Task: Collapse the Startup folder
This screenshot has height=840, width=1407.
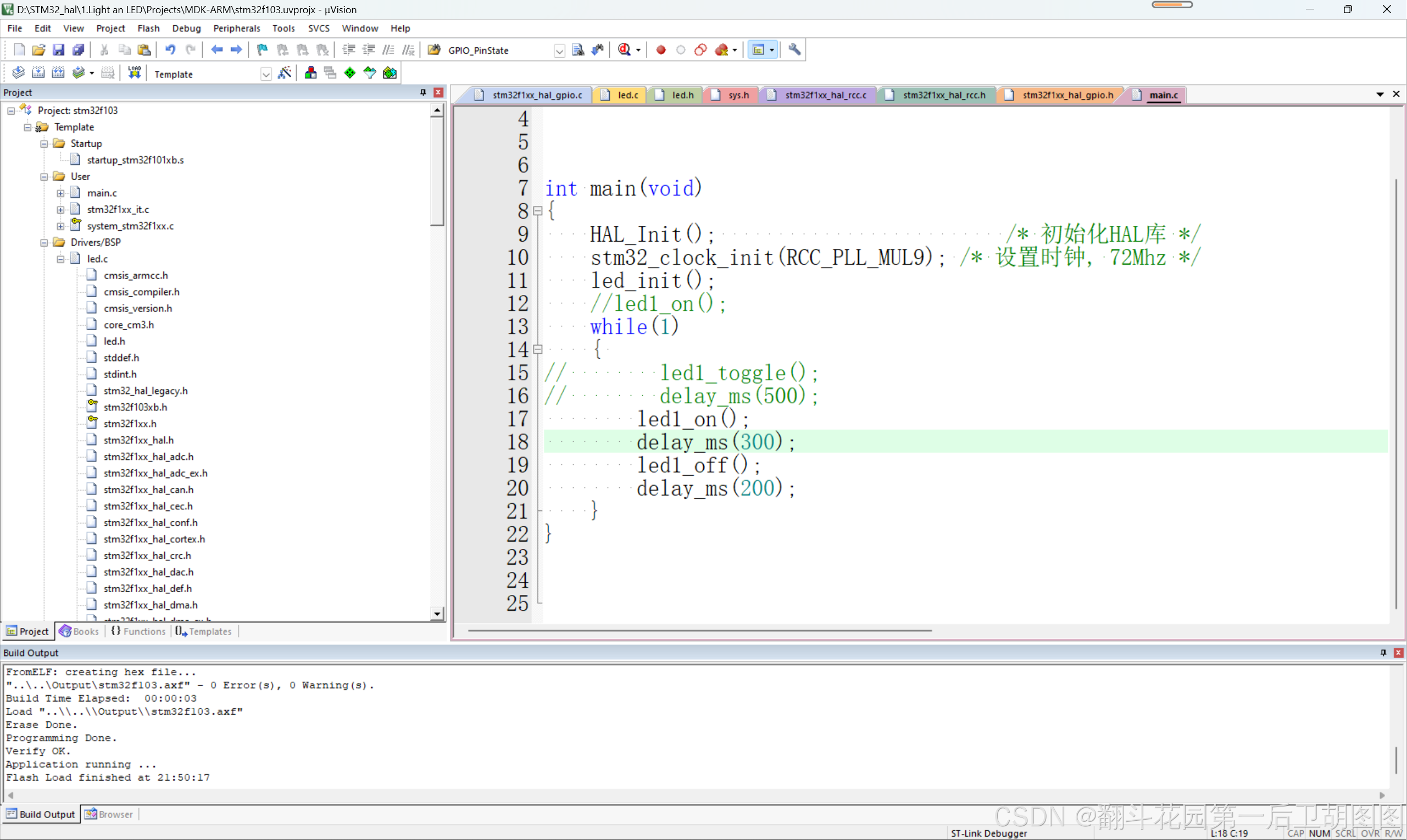Action: (44, 144)
